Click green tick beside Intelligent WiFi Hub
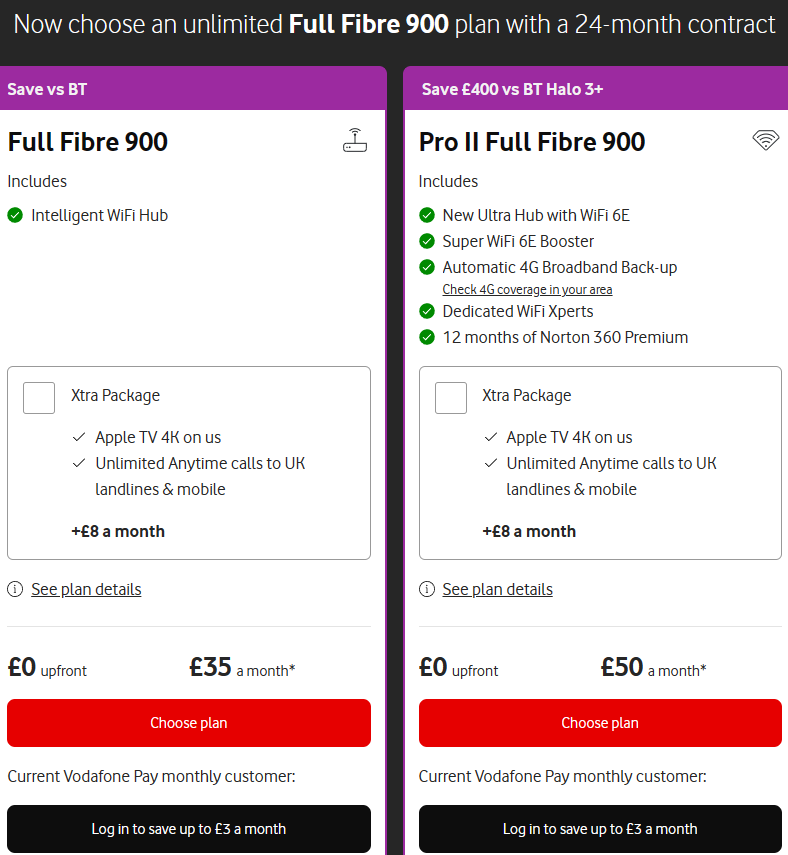The image size is (788, 855). point(15,215)
